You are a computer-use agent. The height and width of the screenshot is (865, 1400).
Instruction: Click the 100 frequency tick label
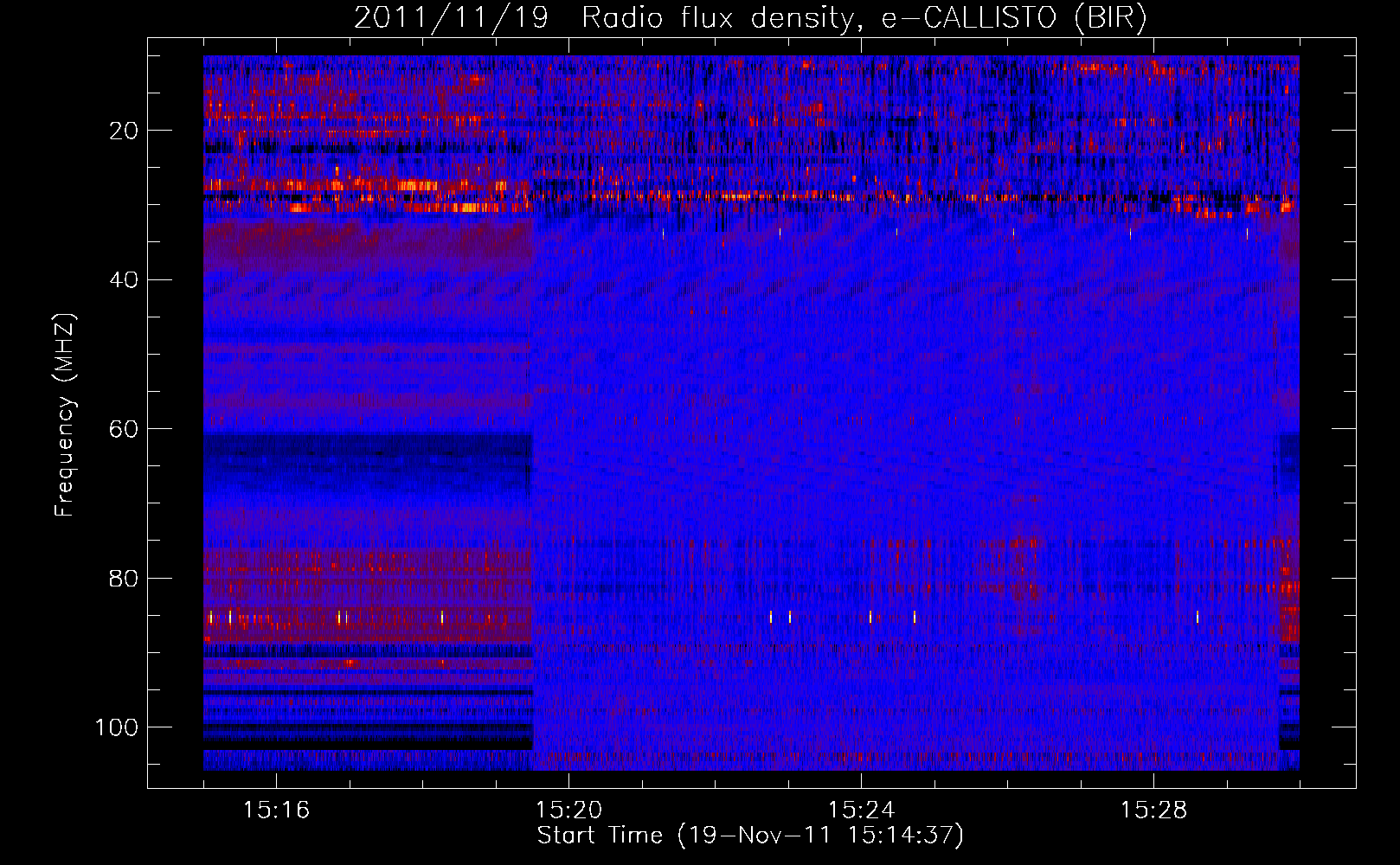click(117, 727)
